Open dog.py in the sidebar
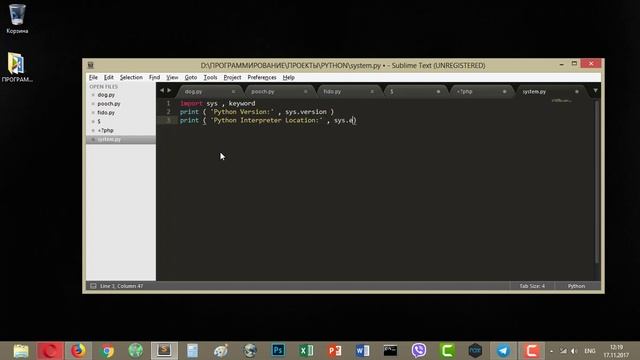Image resolution: width=640 pixels, height=360 pixels. point(106,95)
